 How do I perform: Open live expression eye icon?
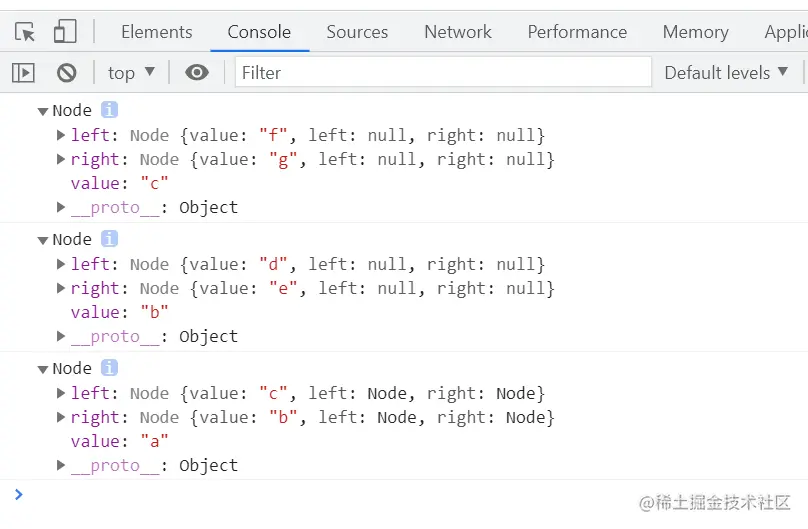tap(197, 72)
